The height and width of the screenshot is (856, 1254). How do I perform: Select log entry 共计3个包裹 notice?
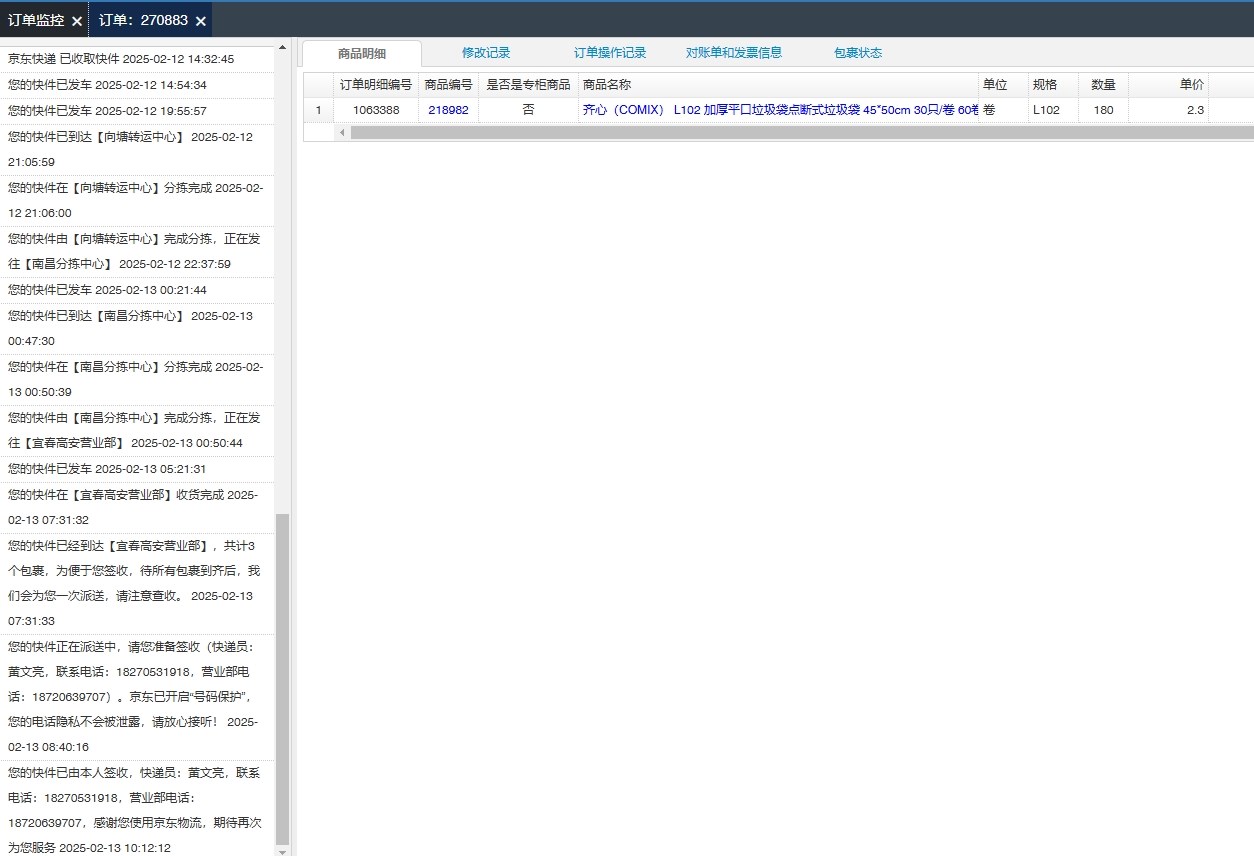click(137, 583)
